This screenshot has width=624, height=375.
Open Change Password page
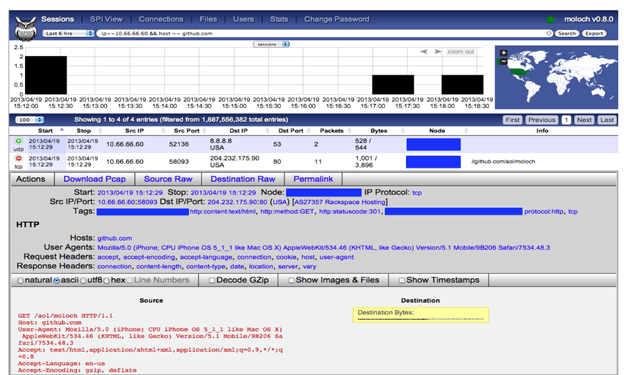337,19
